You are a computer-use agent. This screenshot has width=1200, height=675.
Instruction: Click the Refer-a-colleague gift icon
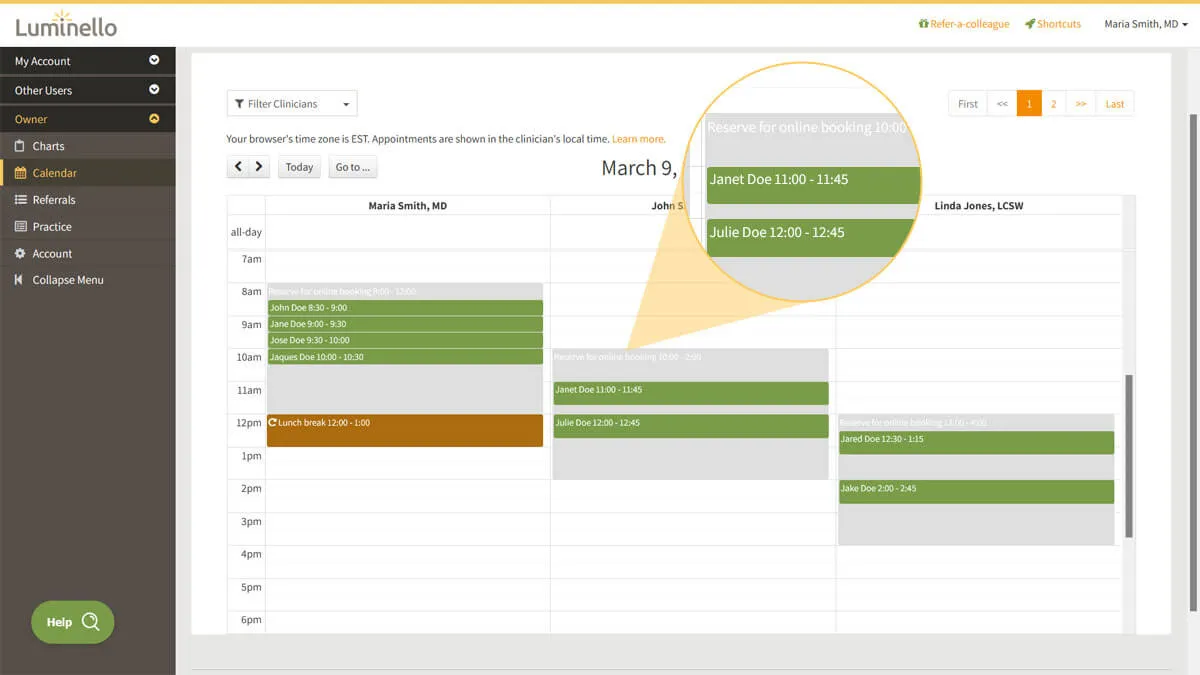(x=926, y=23)
